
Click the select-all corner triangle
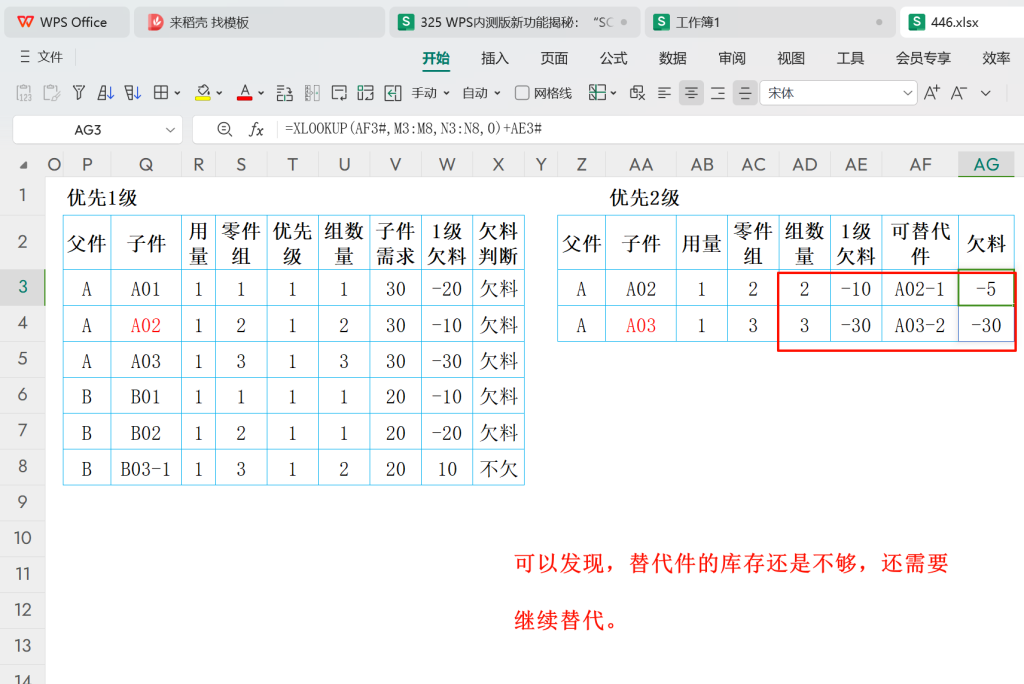pyautogui.click(x=24, y=165)
